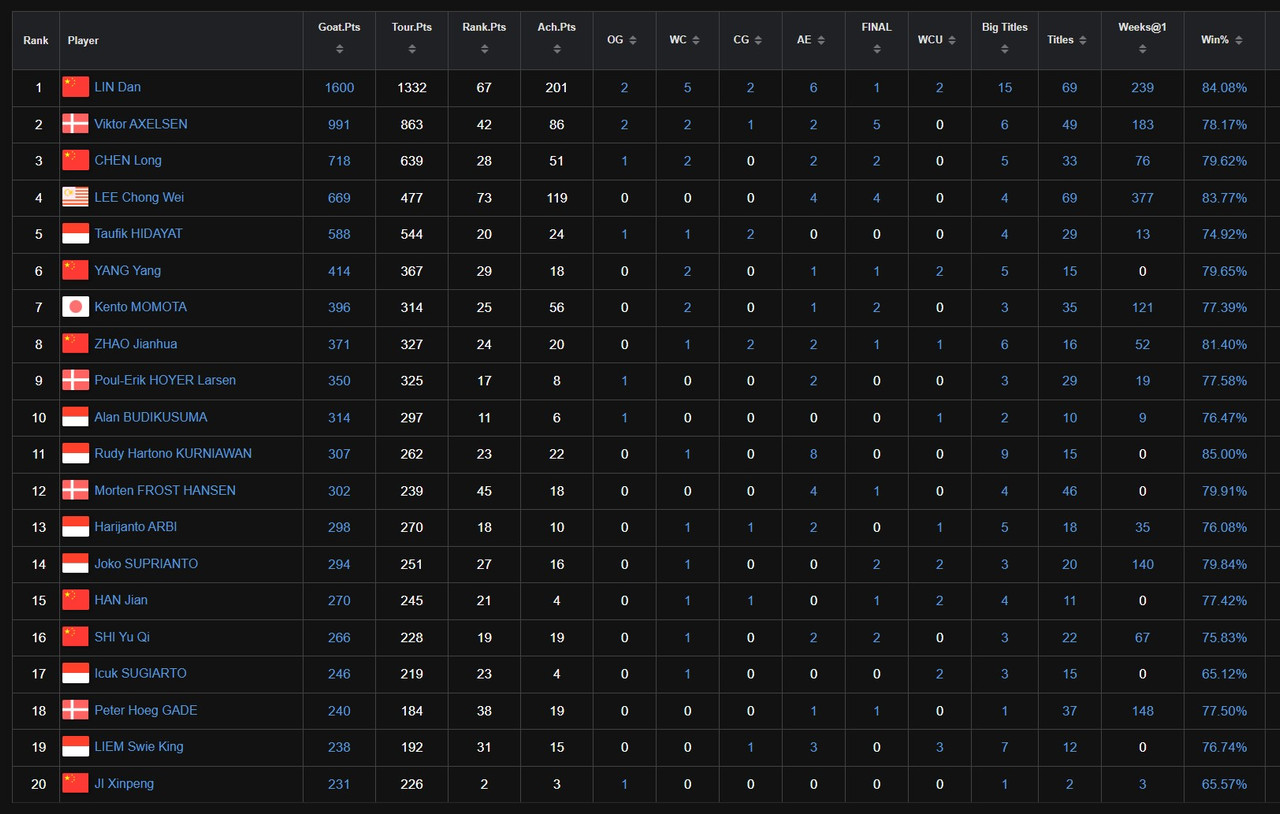The height and width of the screenshot is (814, 1280).
Task: Open Viktor AXELSEN player profile
Action: tap(141, 124)
